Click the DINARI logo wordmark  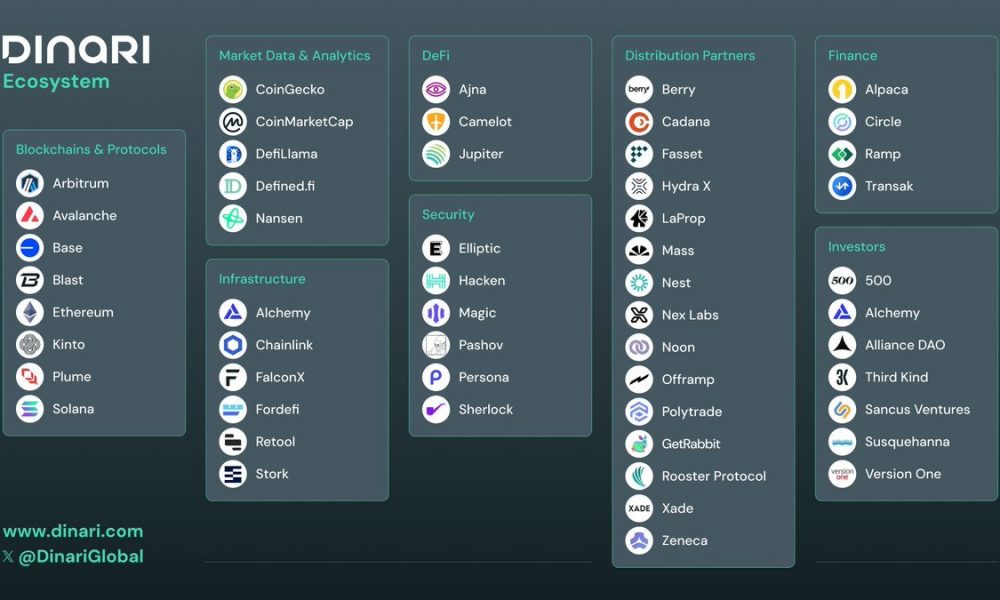point(75,49)
